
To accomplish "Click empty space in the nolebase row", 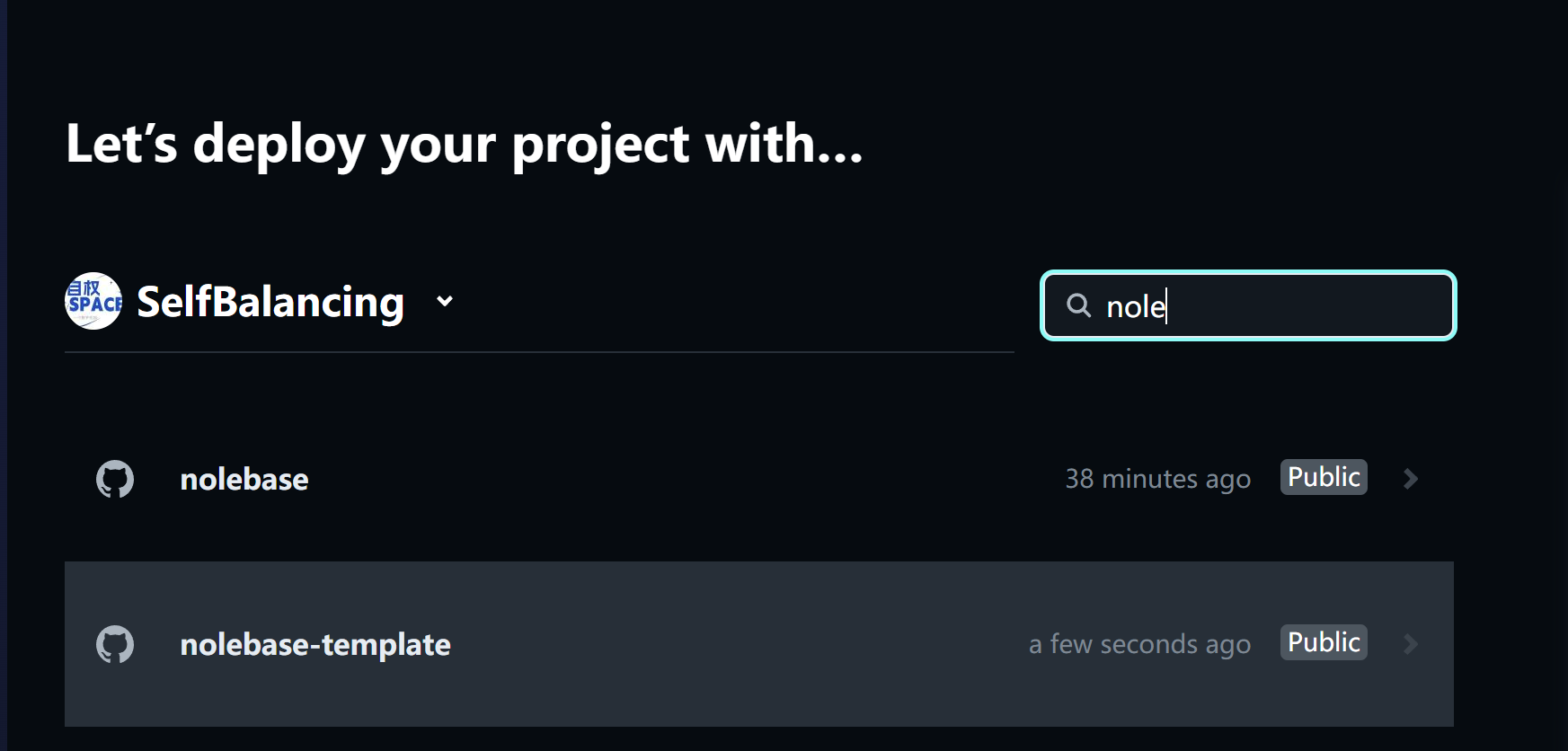I will [683, 479].
